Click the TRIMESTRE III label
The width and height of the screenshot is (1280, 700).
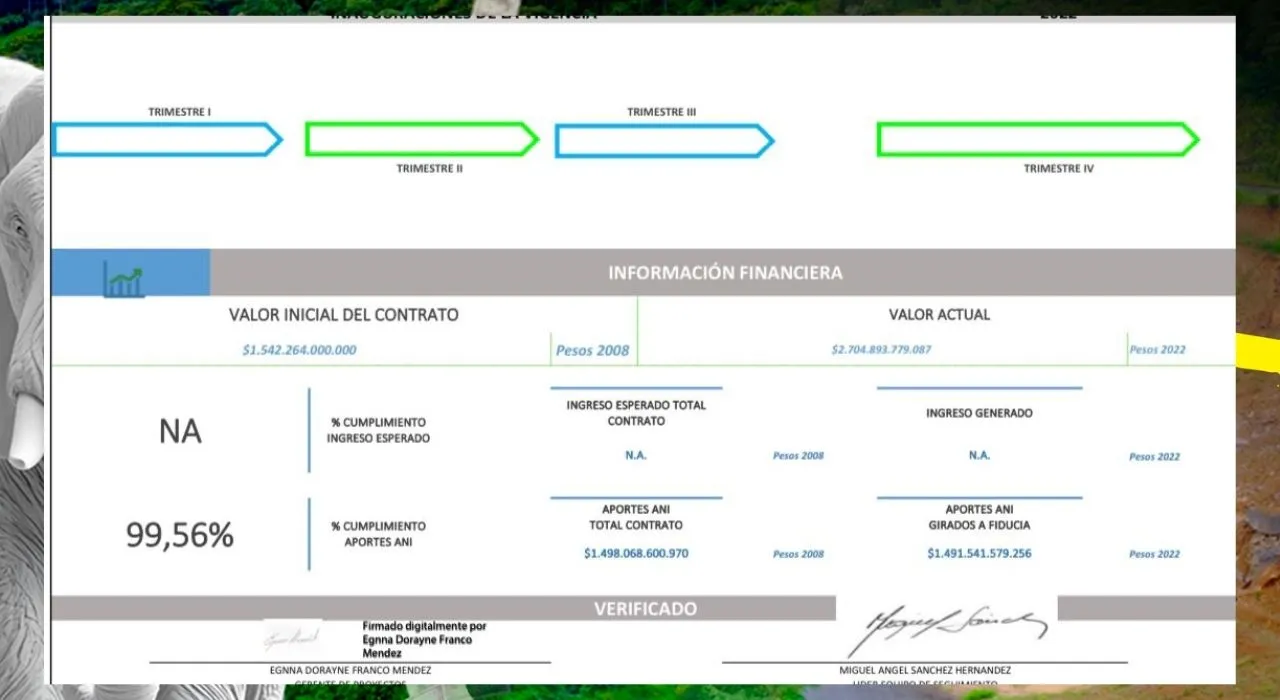[x=662, y=112]
